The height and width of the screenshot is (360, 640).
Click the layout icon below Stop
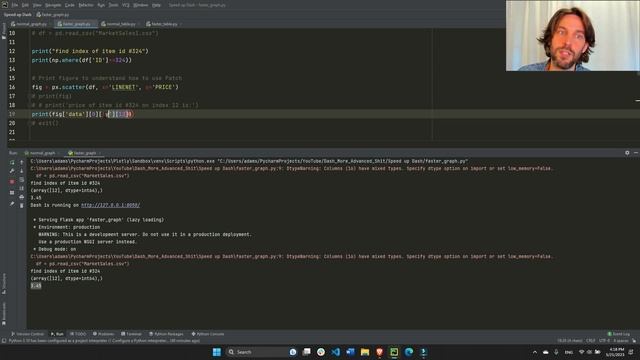(12, 192)
